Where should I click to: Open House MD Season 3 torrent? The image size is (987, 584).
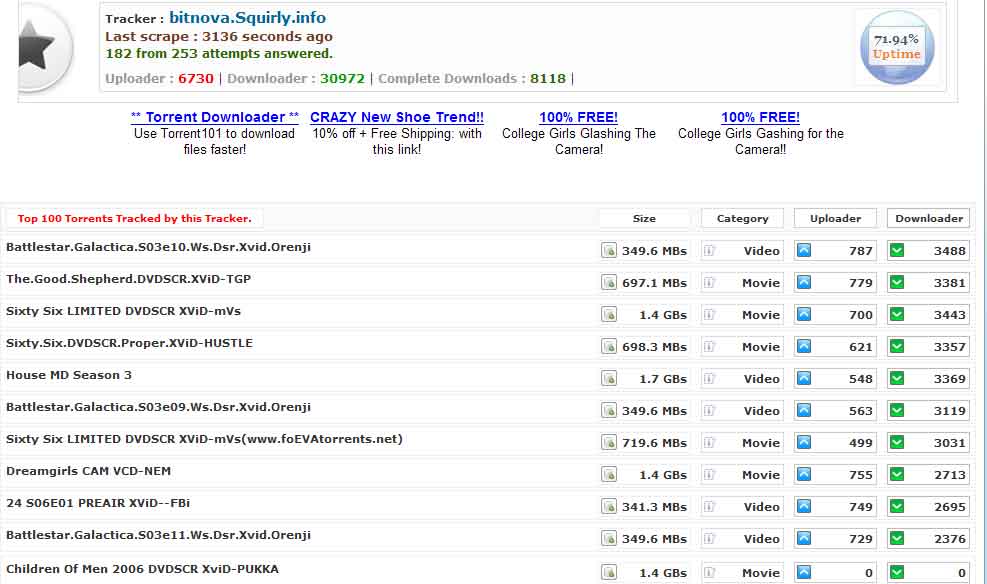69,375
